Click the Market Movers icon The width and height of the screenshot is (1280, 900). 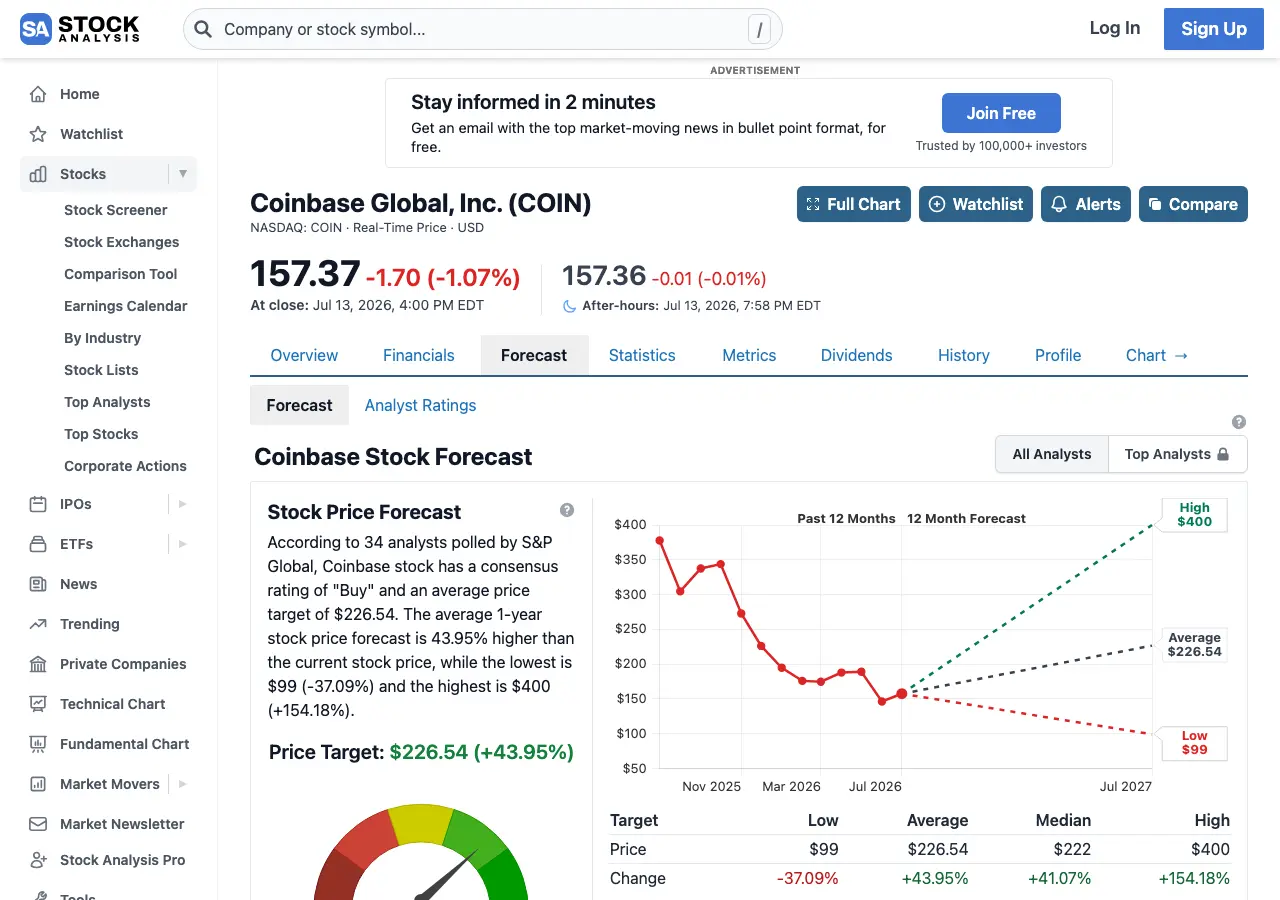(38, 784)
